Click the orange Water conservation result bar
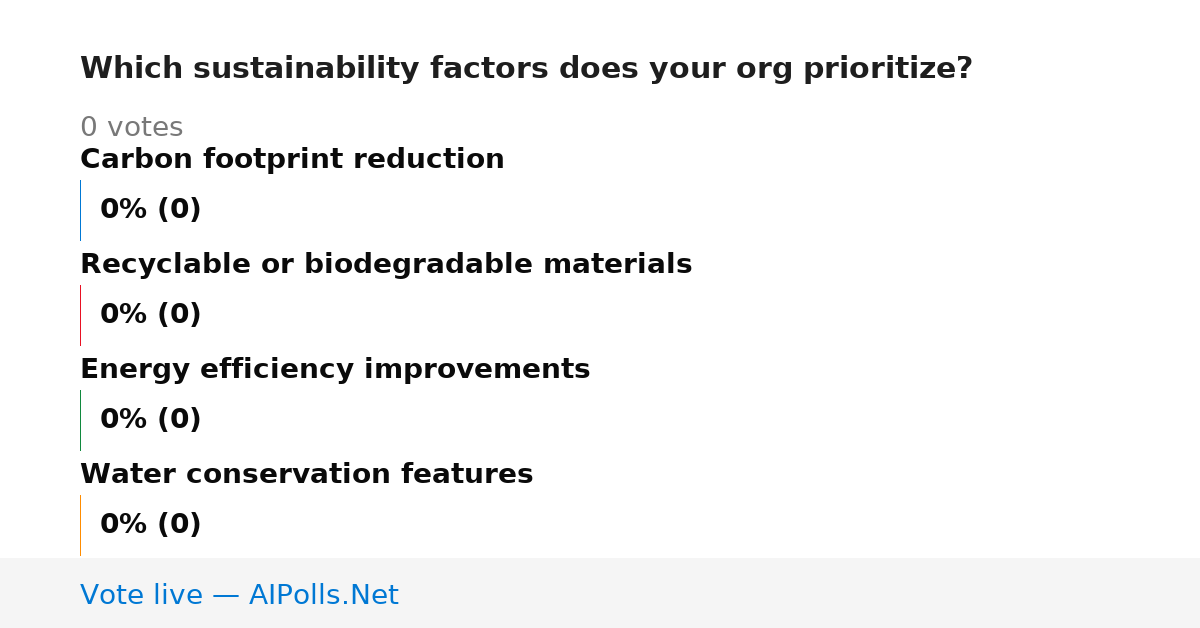The image size is (1200, 628). pos(80,525)
